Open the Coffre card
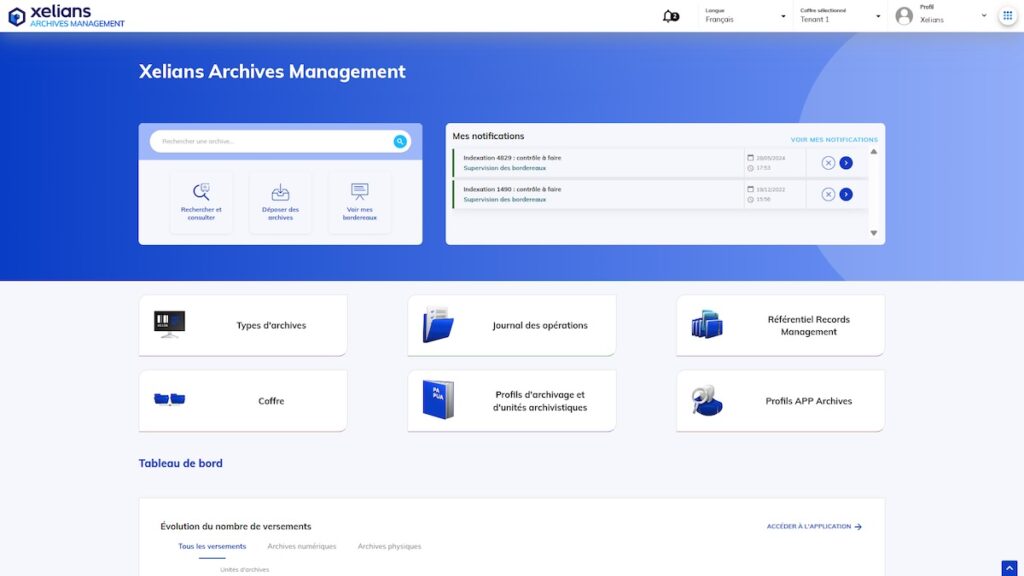This screenshot has height=576, width=1024. click(x=243, y=401)
